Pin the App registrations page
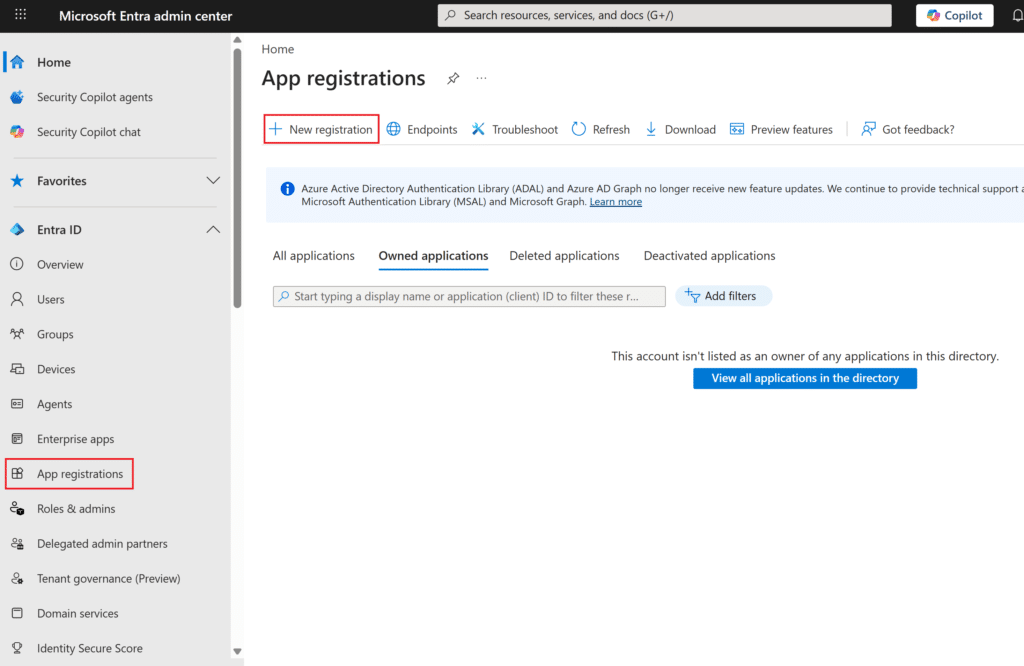Image resolution: width=1024 pixels, height=666 pixels. [453, 78]
